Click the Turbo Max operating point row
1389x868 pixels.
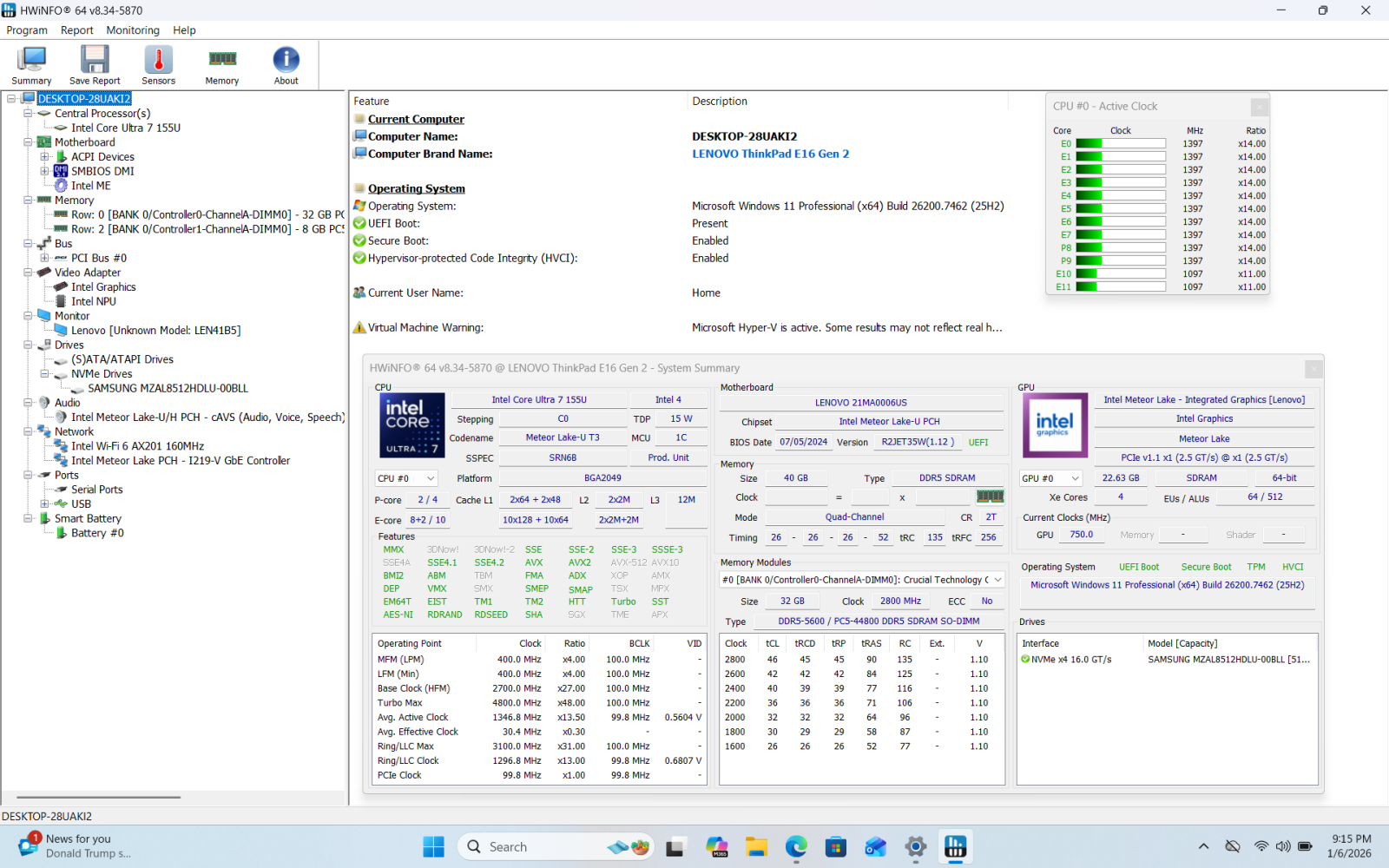pos(539,703)
